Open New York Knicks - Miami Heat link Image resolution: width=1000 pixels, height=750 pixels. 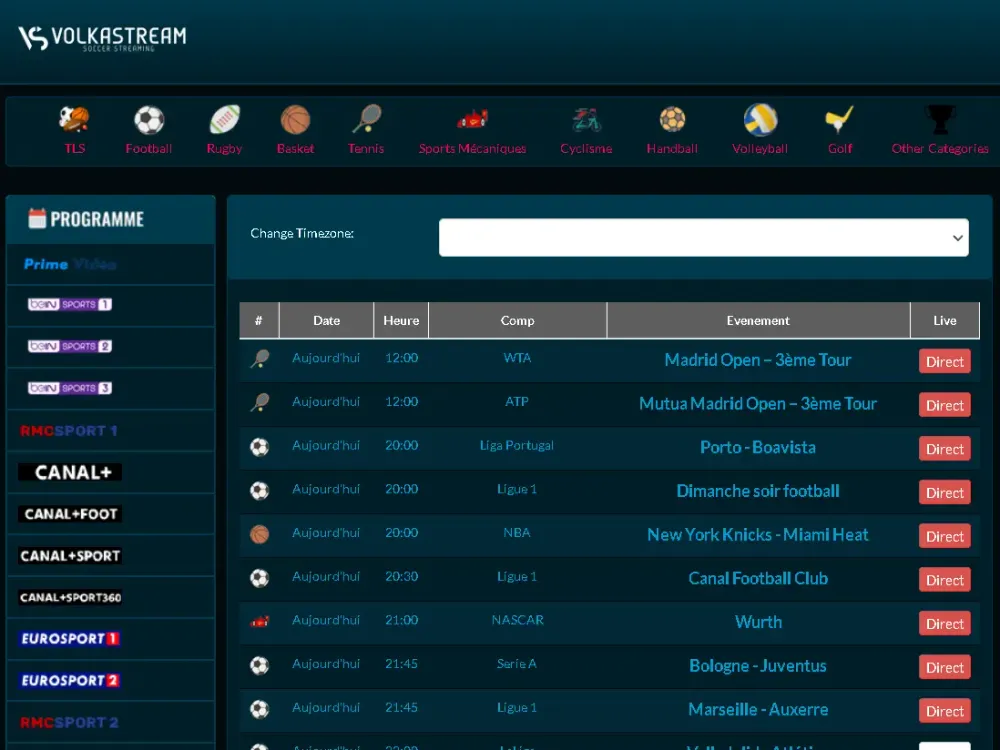point(758,535)
